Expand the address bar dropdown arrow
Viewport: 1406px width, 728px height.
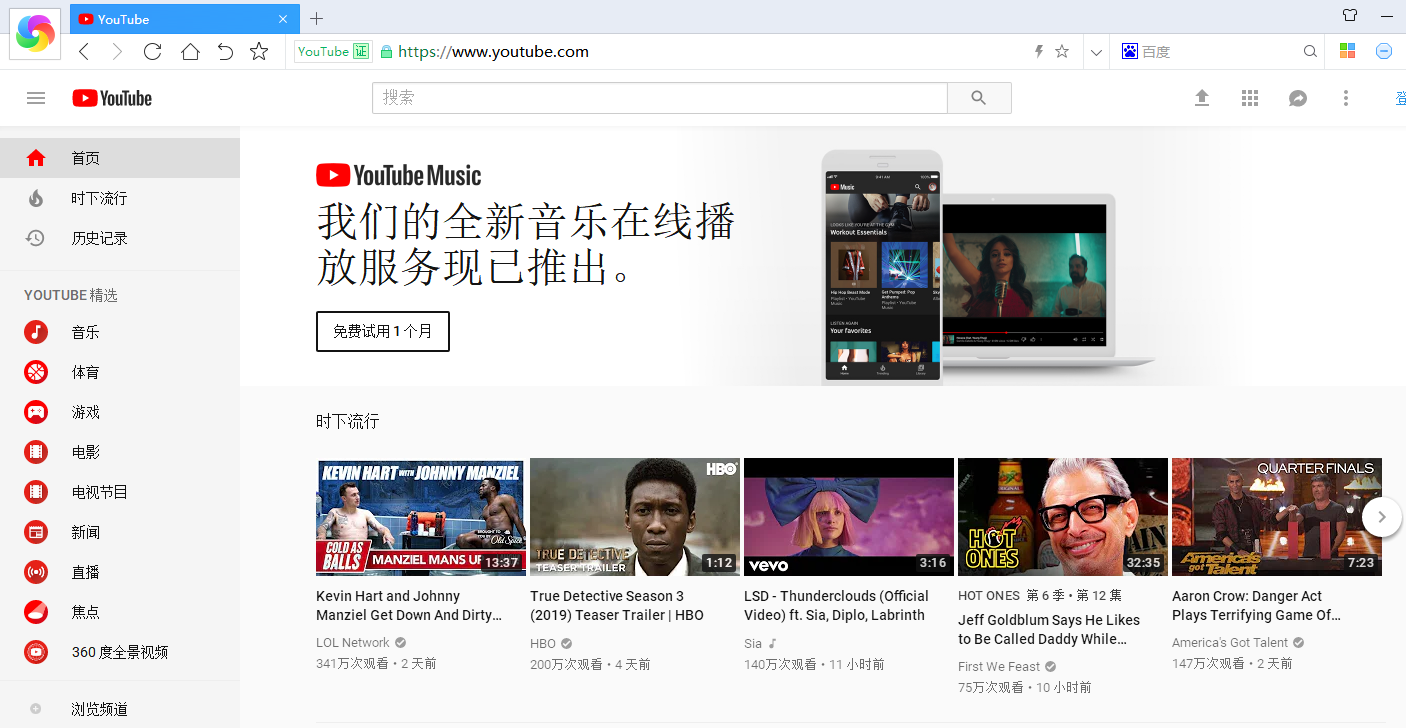point(1096,52)
